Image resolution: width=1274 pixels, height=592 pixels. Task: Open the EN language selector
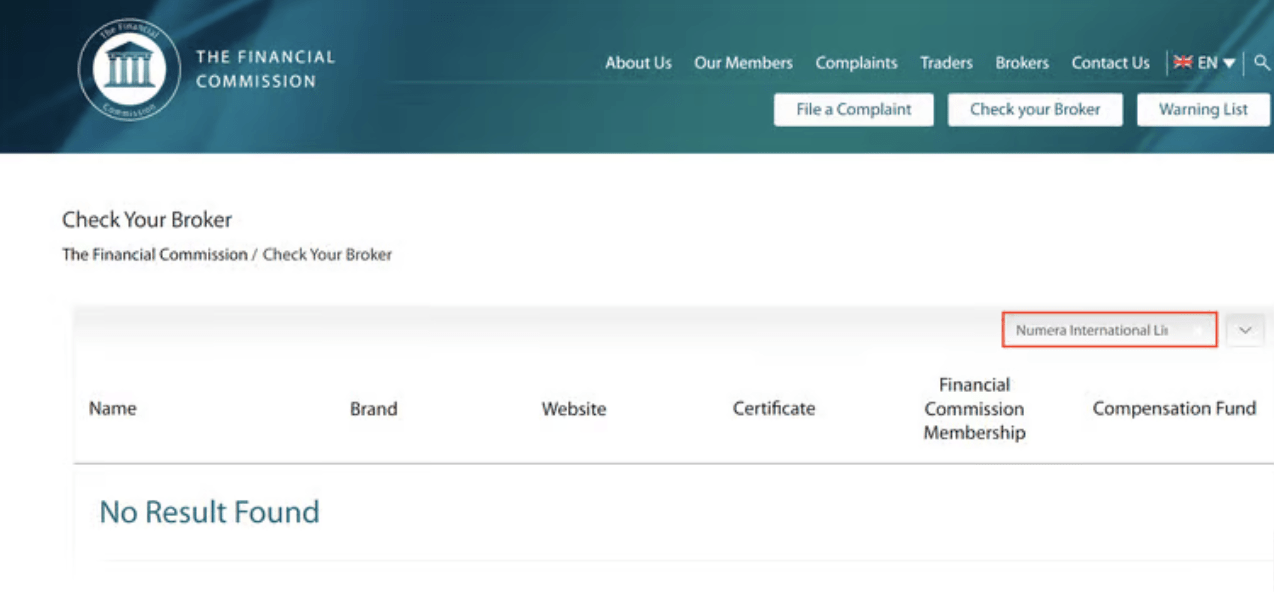point(1204,62)
